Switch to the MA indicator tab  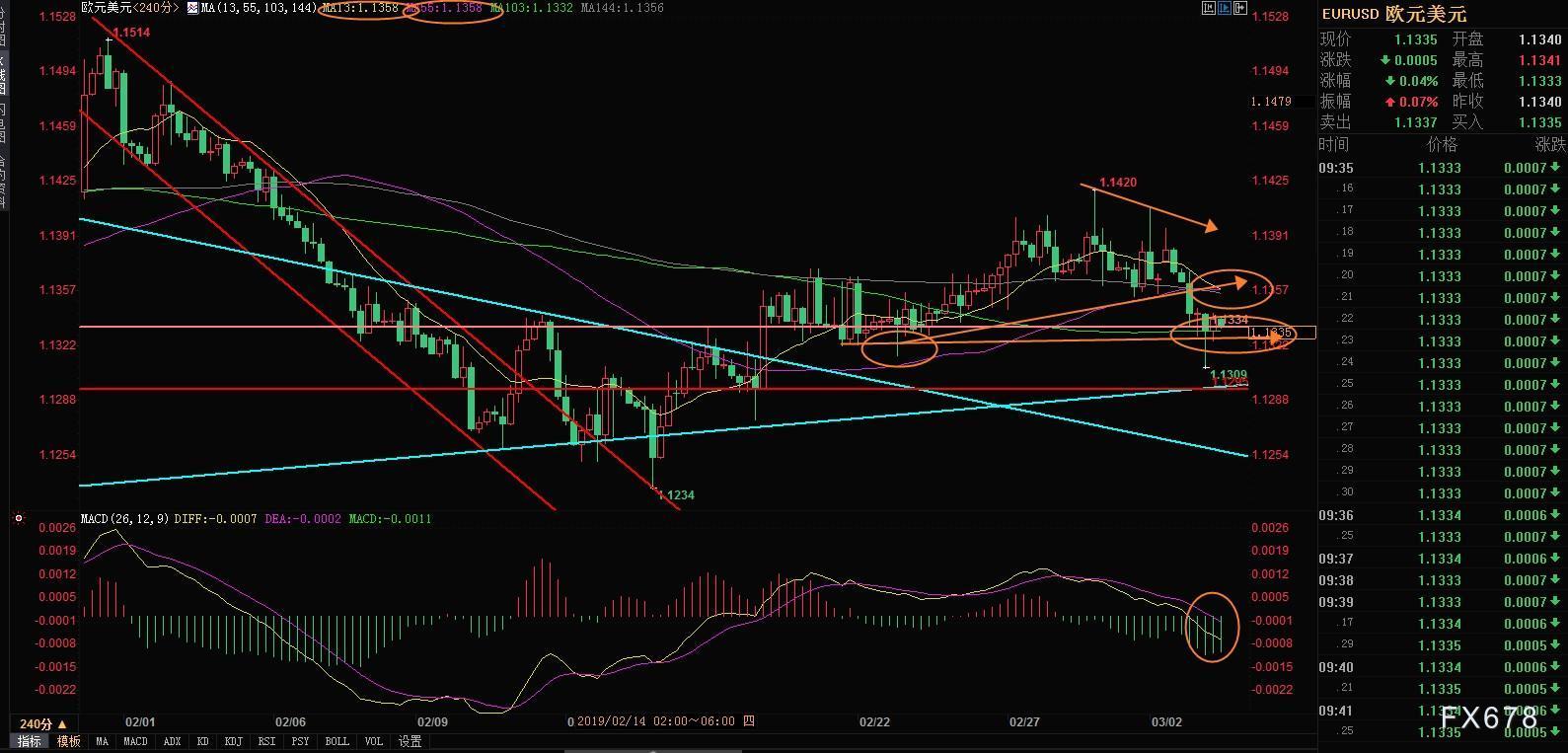pyautogui.click(x=102, y=741)
